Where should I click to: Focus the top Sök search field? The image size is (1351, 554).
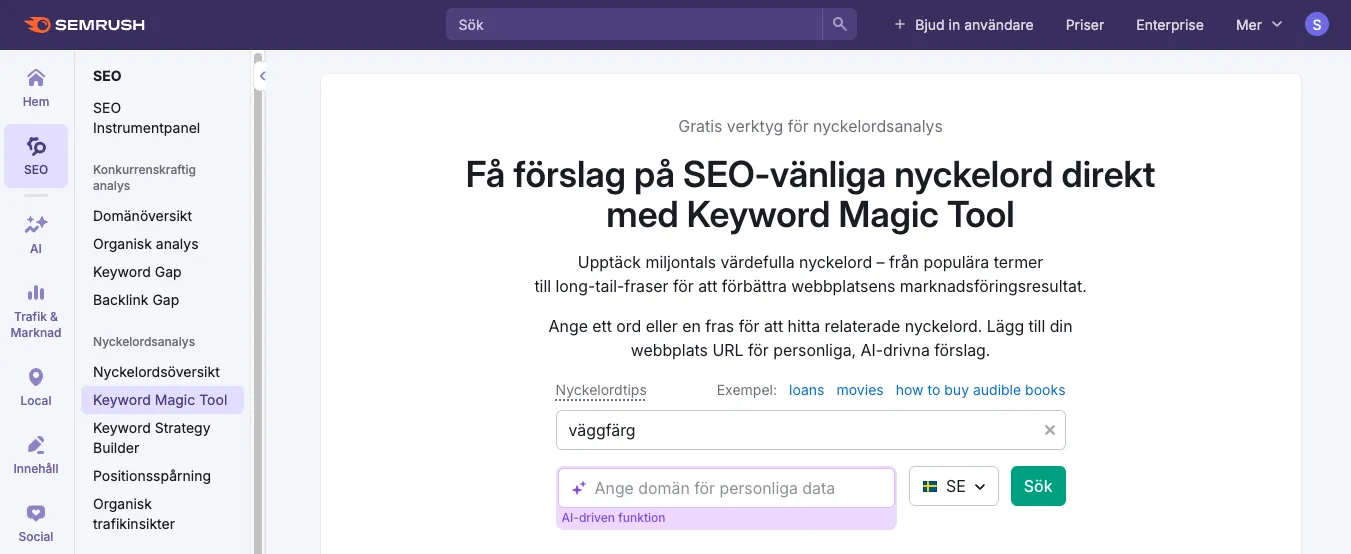[x=634, y=24]
